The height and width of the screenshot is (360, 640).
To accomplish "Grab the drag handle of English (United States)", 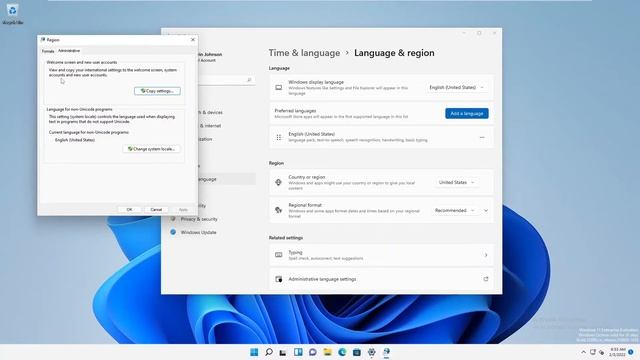I will point(279,138).
